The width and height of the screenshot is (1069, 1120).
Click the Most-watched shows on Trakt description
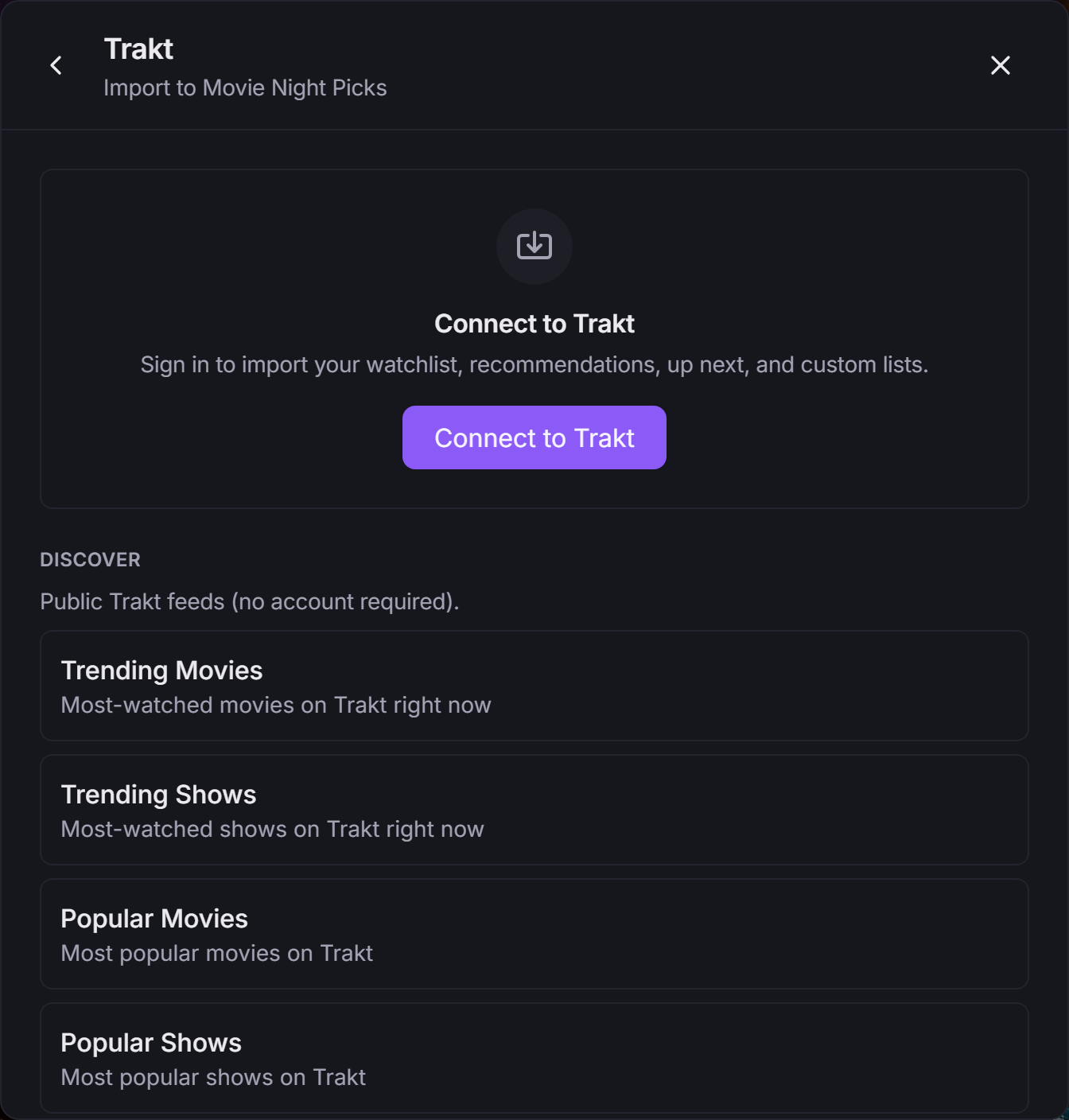pos(273,829)
